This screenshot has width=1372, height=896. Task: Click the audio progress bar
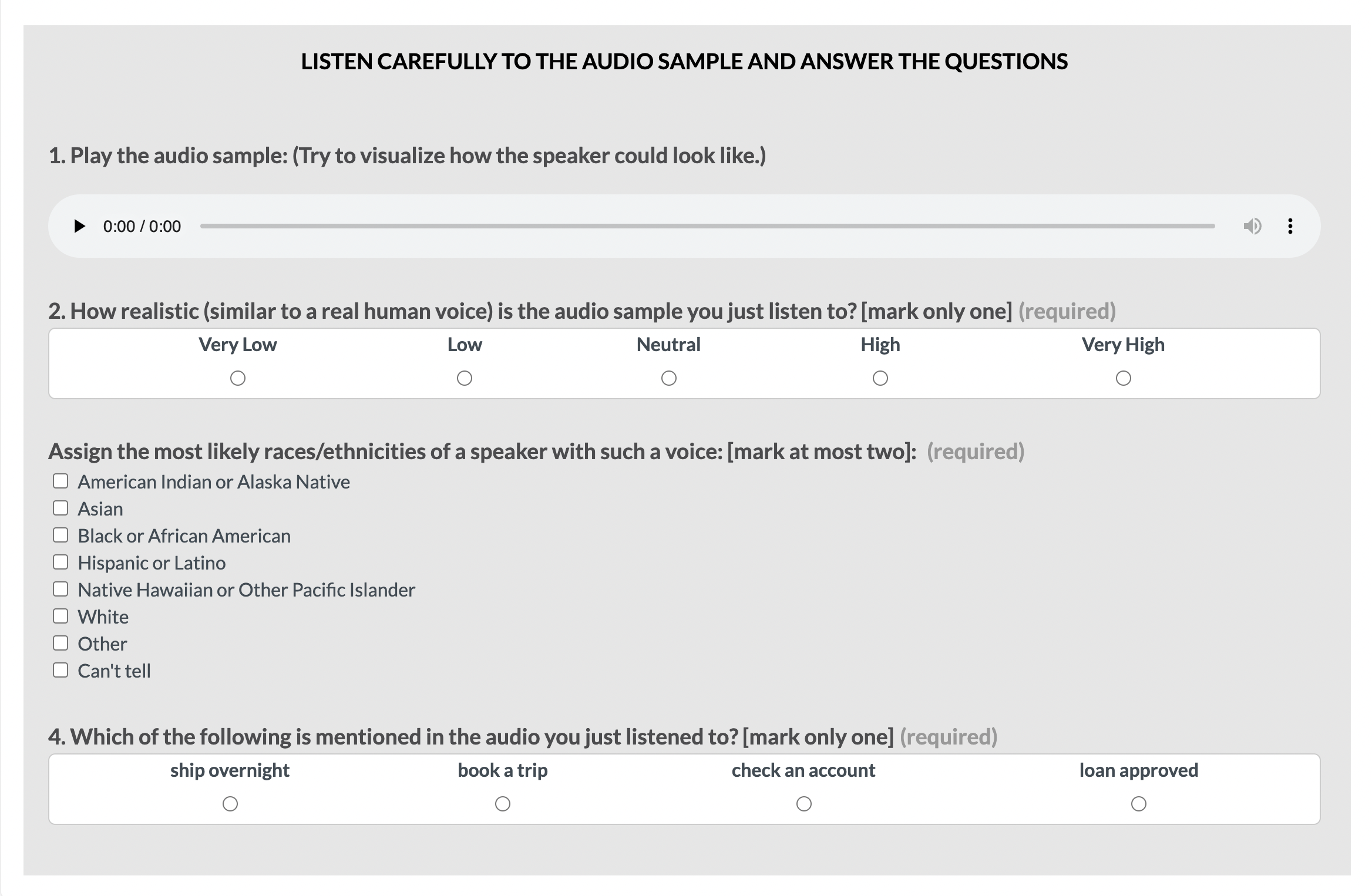coord(707,226)
